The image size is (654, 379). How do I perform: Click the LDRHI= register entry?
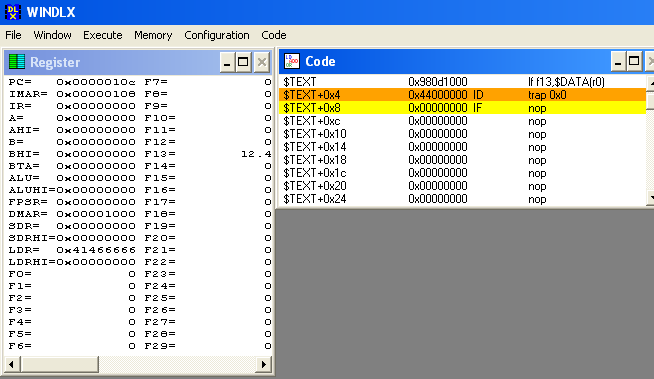coord(72,262)
